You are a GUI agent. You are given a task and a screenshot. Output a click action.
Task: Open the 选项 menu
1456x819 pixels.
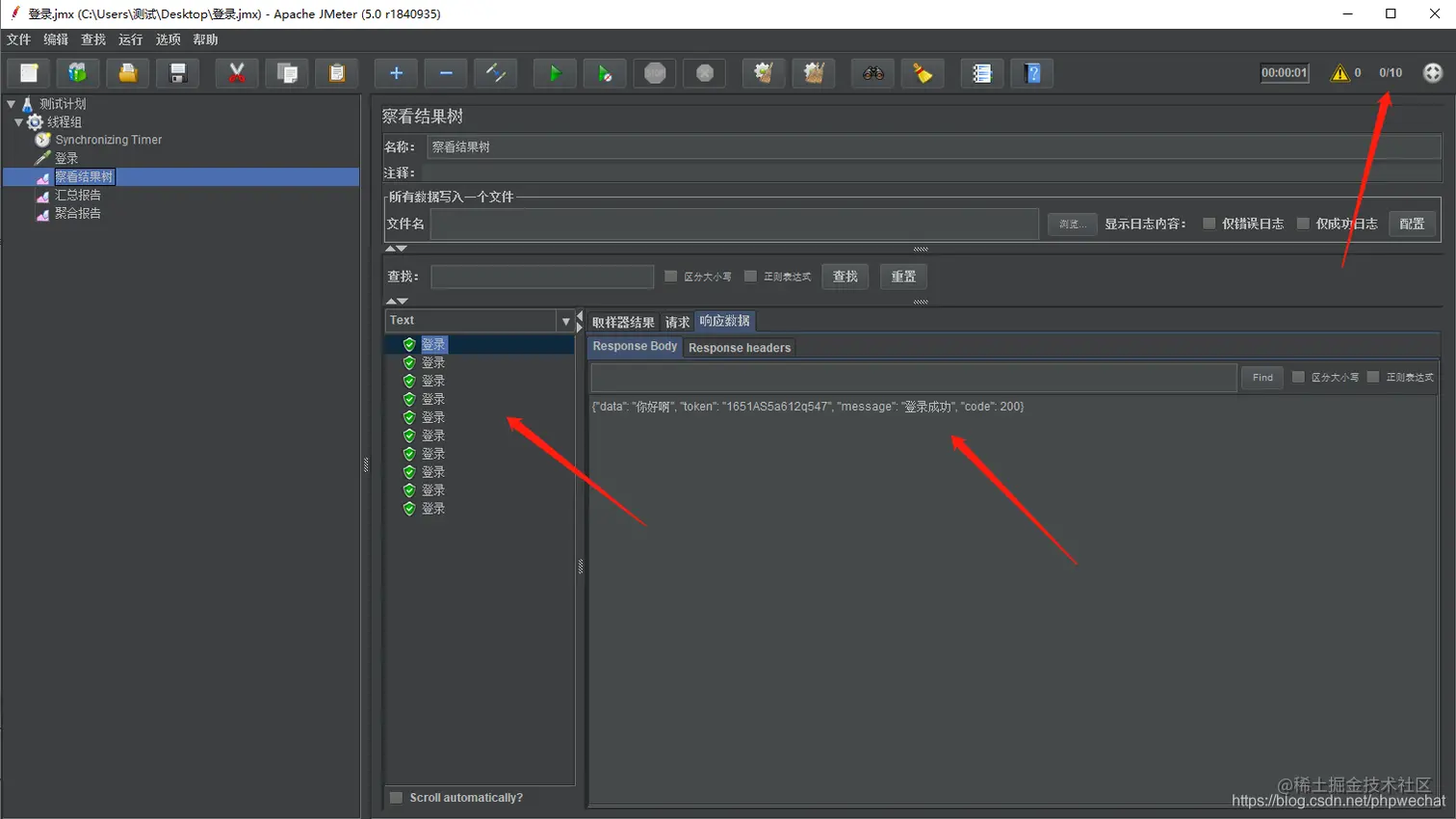coord(168,40)
